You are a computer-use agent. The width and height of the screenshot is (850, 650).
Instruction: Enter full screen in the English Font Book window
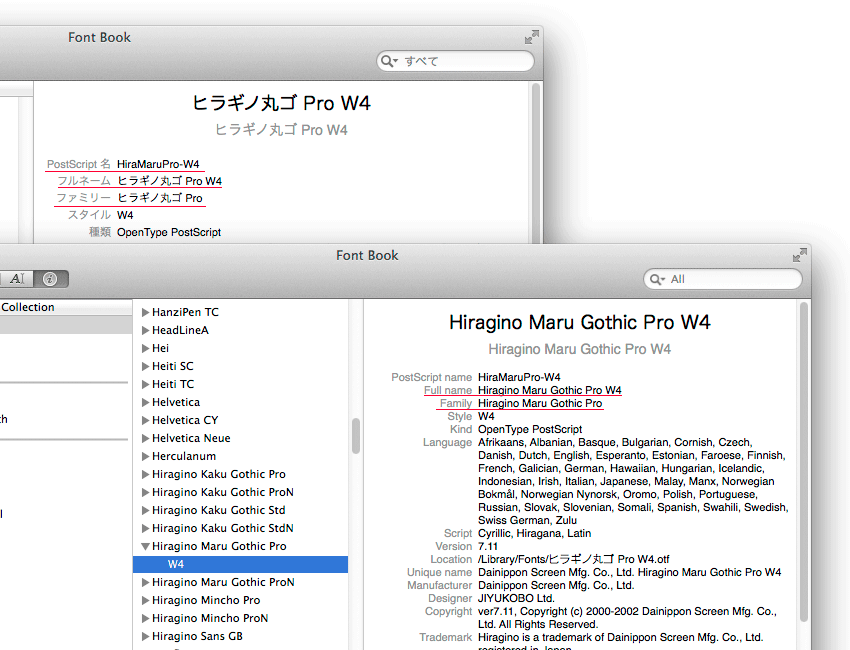coord(799,255)
